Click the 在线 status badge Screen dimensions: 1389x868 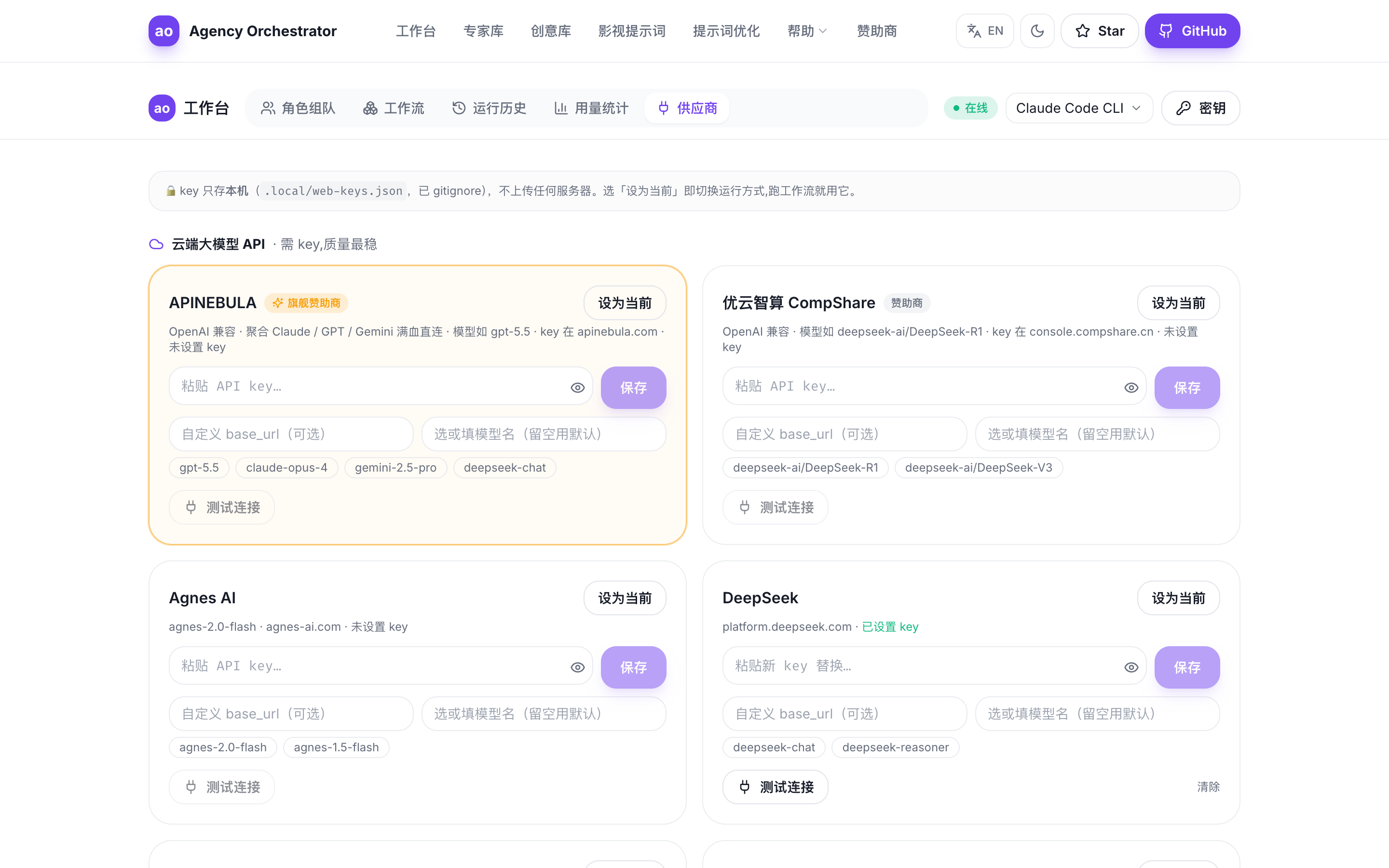point(970,108)
